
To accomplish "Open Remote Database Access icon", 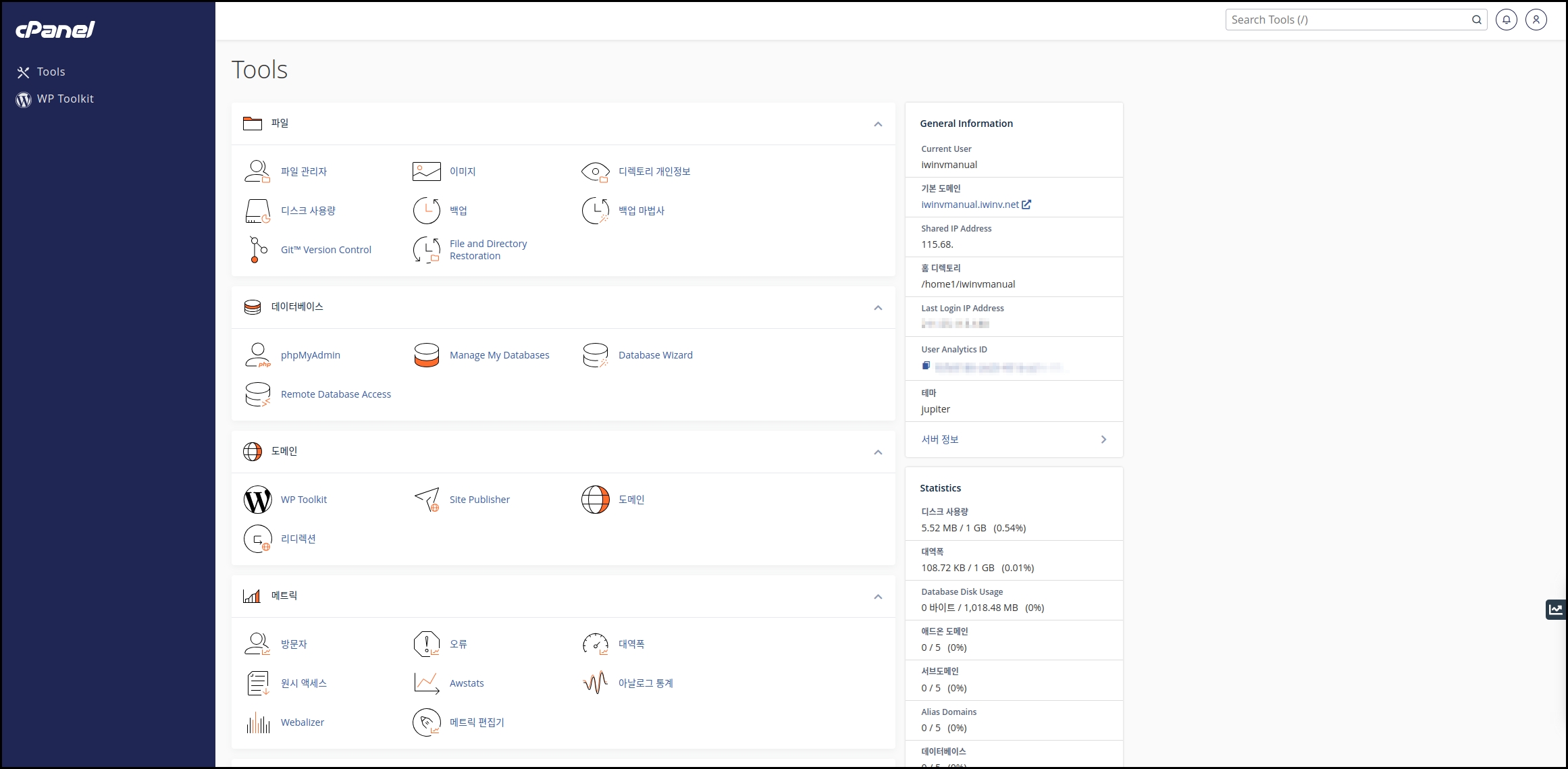I will 257,394.
